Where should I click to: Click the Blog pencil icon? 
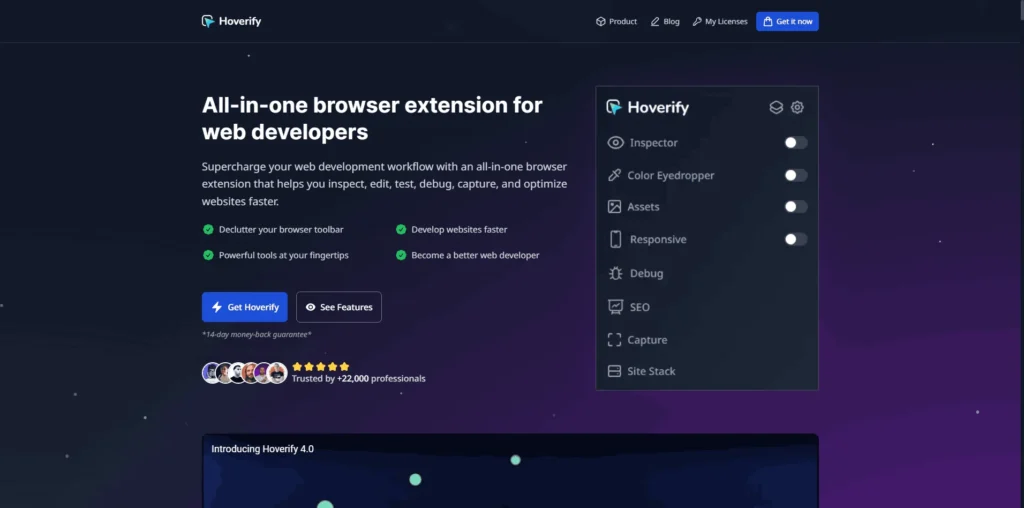(x=655, y=22)
